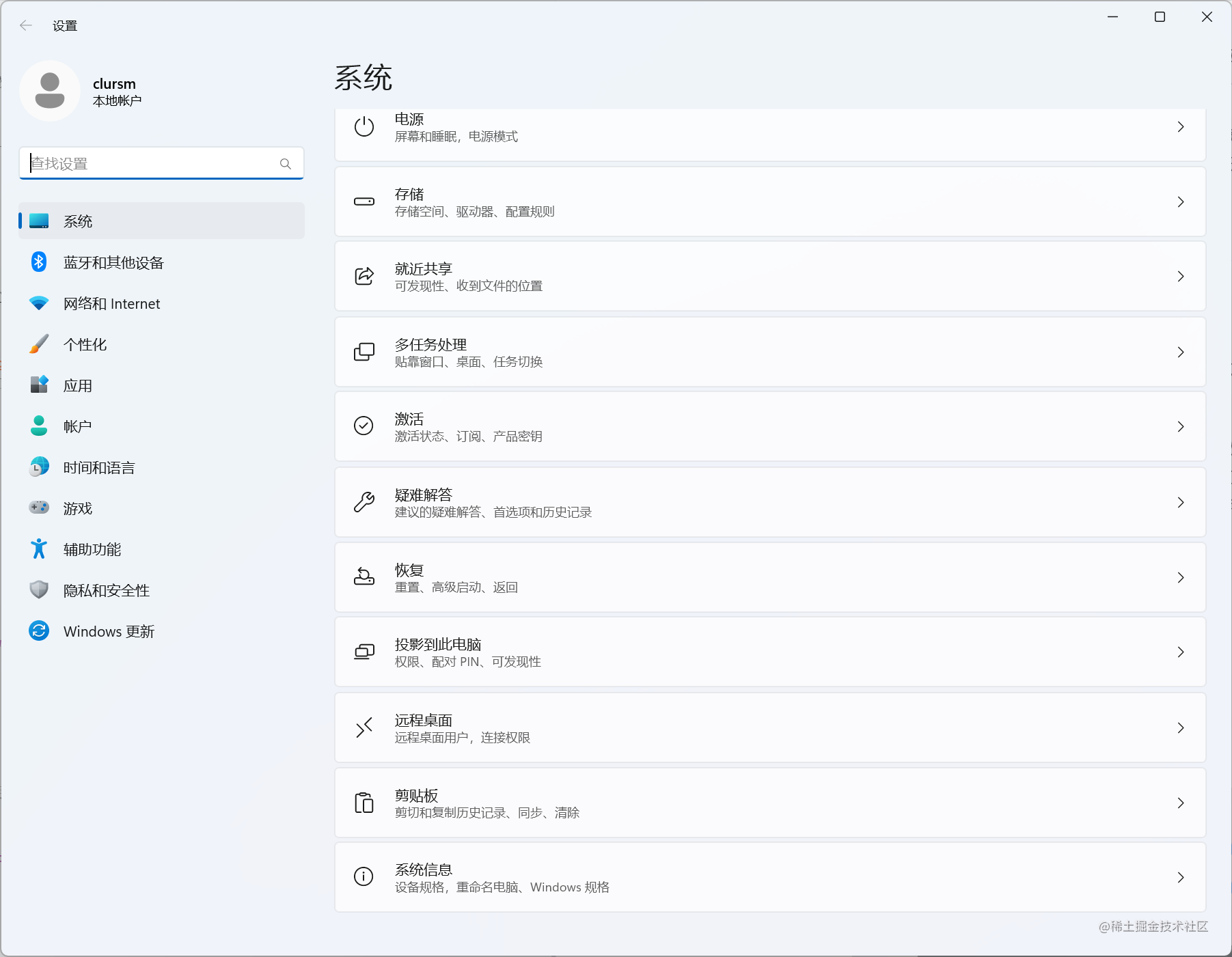Click the globe clock icon for 时间和语言
This screenshot has width=1232, height=957.
pyautogui.click(x=39, y=467)
